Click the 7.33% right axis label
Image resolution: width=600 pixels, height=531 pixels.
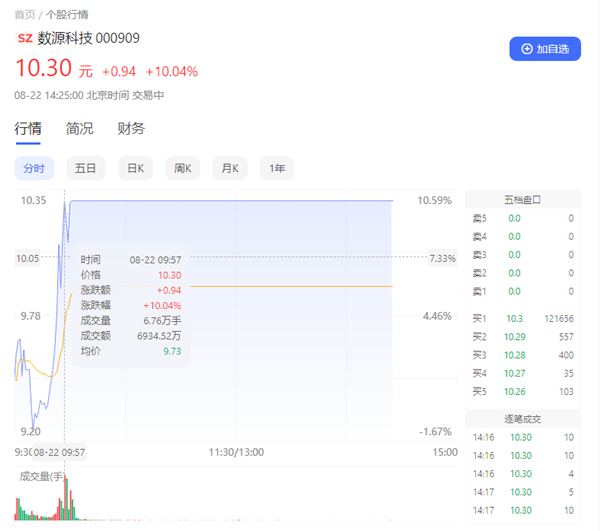tap(443, 258)
